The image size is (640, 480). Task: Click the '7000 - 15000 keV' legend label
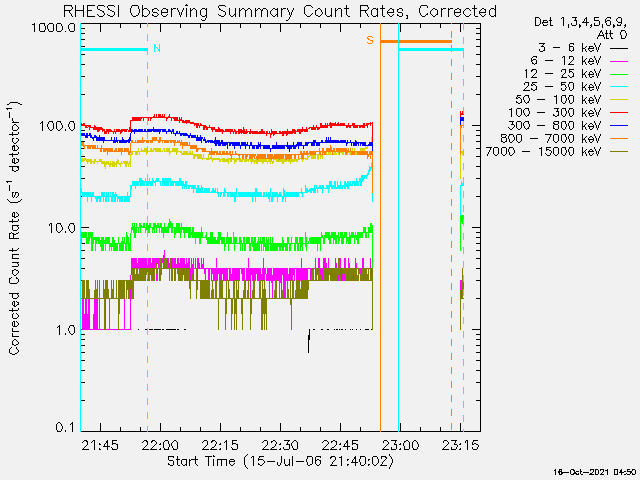(x=544, y=152)
